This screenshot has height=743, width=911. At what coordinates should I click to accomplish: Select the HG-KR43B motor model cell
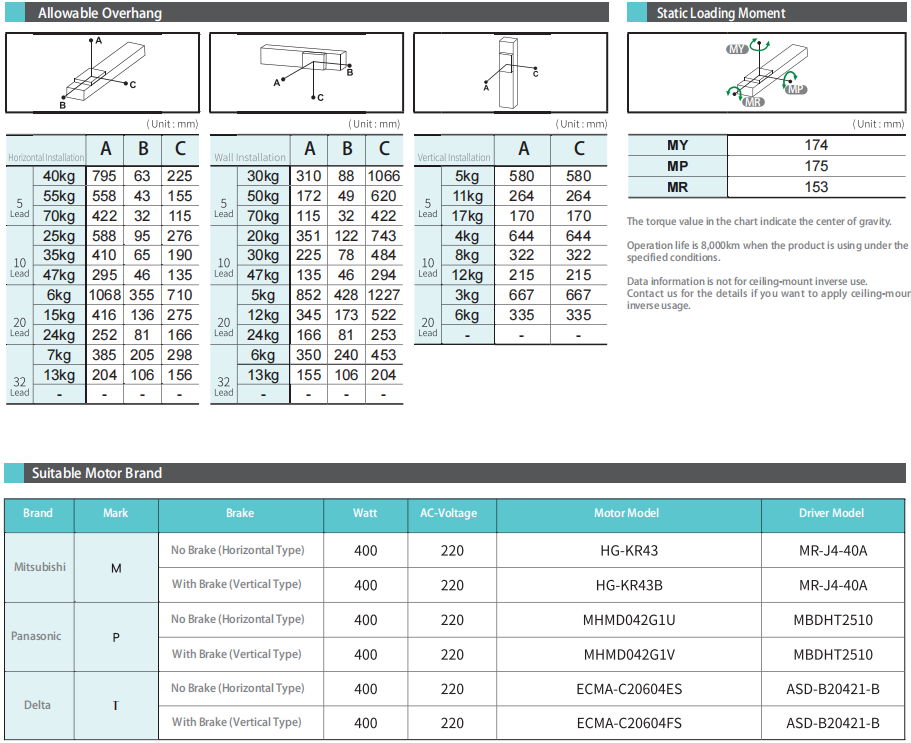click(627, 585)
